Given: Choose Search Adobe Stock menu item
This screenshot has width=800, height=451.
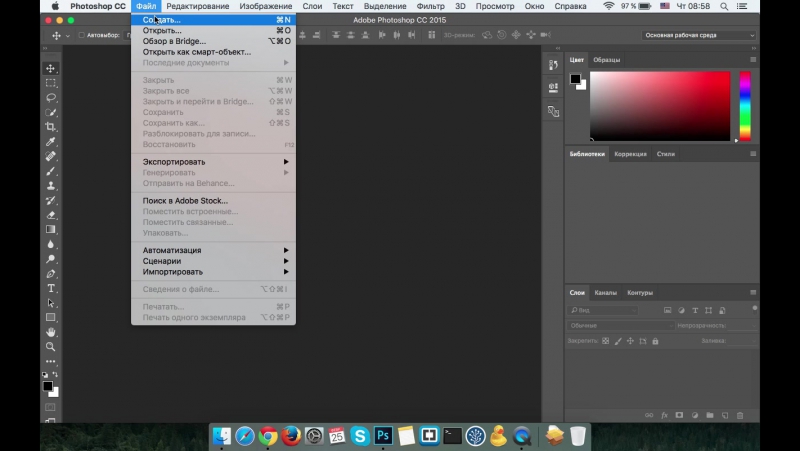Looking at the screenshot, I should (213, 201).
